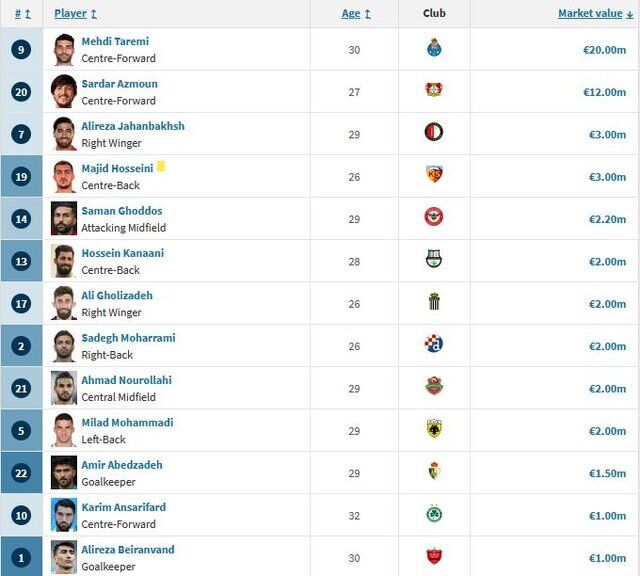The width and height of the screenshot is (640, 576).
Task: Open Karim Ansarifard player profile link
Action: pyautogui.click(x=123, y=507)
